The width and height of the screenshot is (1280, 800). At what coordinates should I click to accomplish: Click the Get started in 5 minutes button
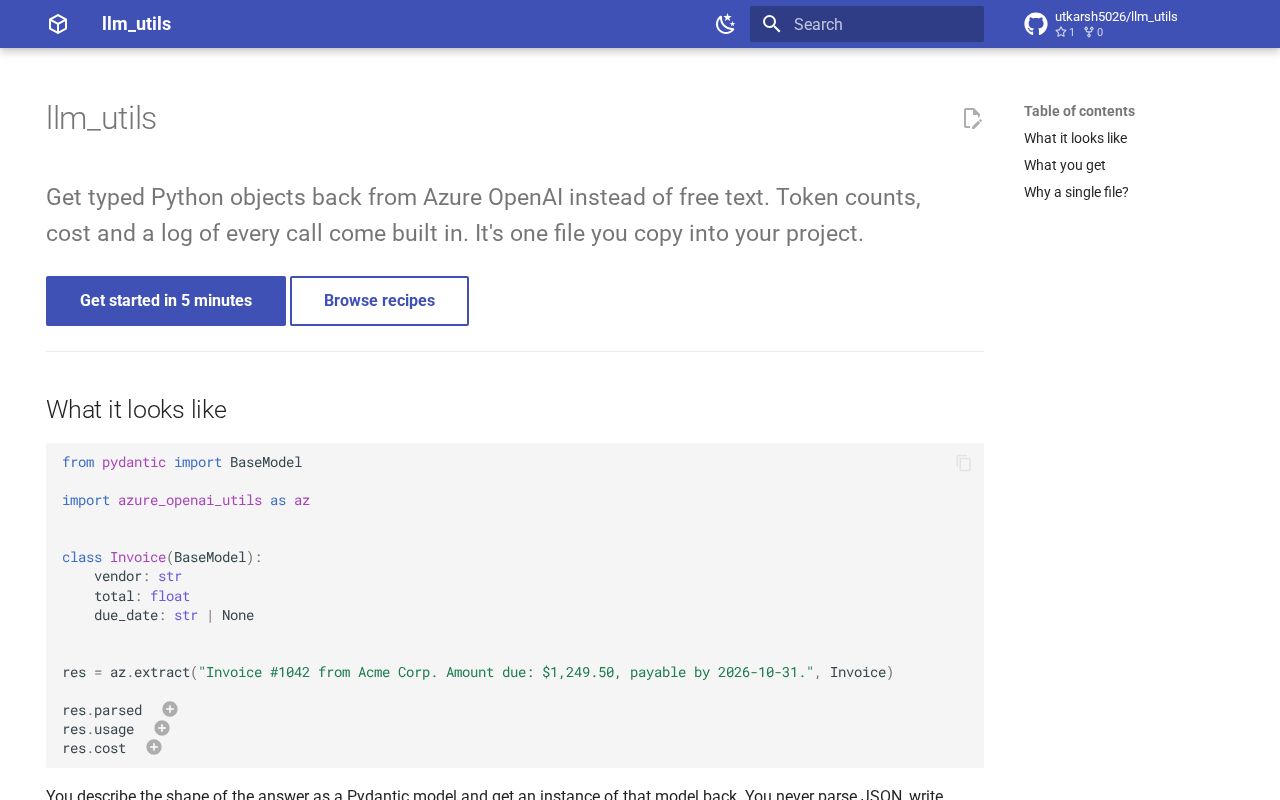[166, 301]
